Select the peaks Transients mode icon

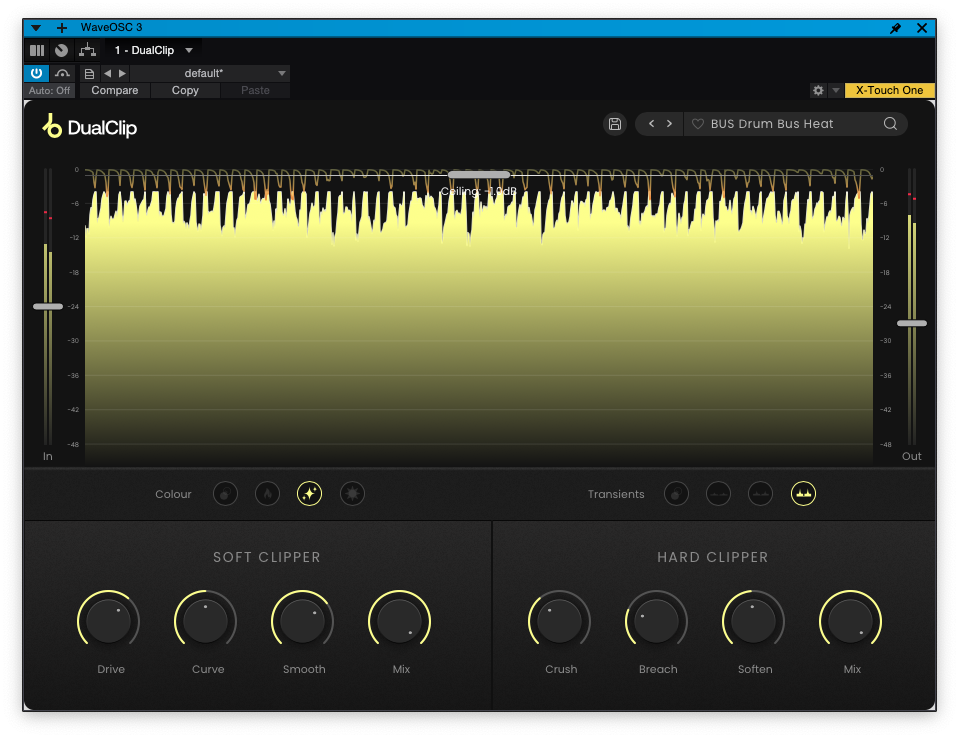point(803,493)
